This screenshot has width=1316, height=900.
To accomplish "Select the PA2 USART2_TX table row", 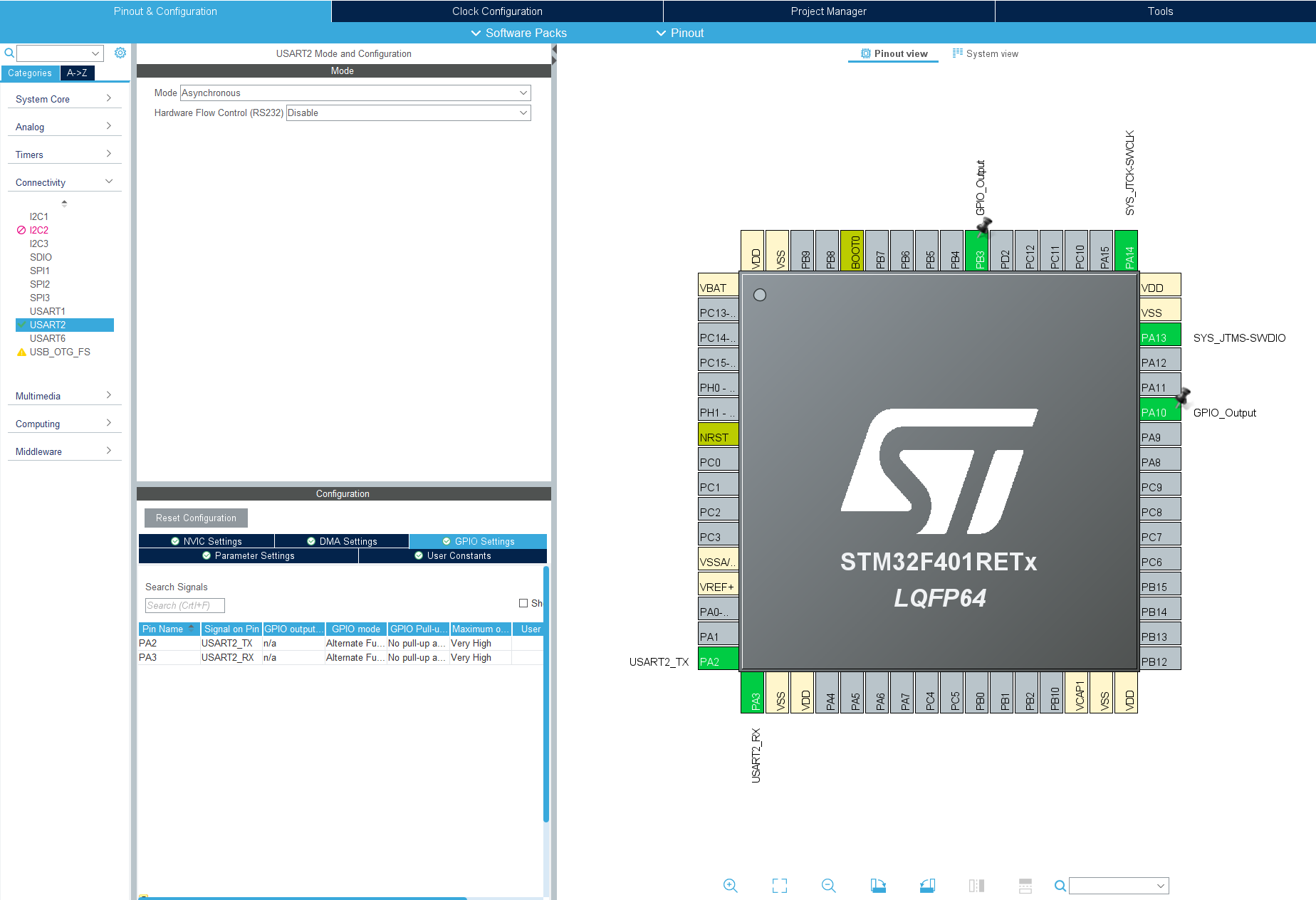I will click(x=340, y=643).
